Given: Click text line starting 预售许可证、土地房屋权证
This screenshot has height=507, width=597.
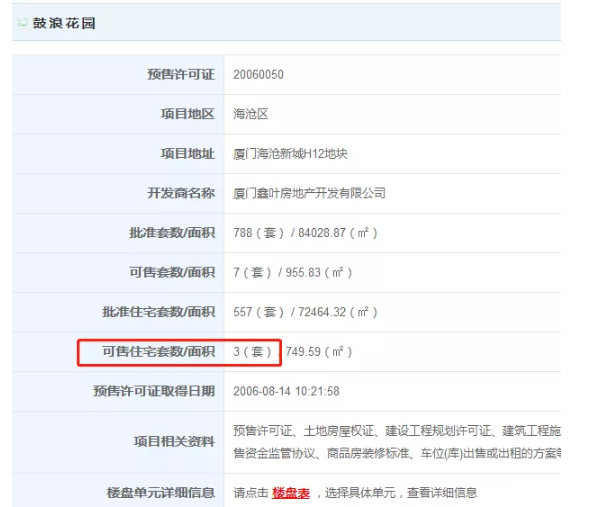Looking at the screenshot, I should coord(397,431).
